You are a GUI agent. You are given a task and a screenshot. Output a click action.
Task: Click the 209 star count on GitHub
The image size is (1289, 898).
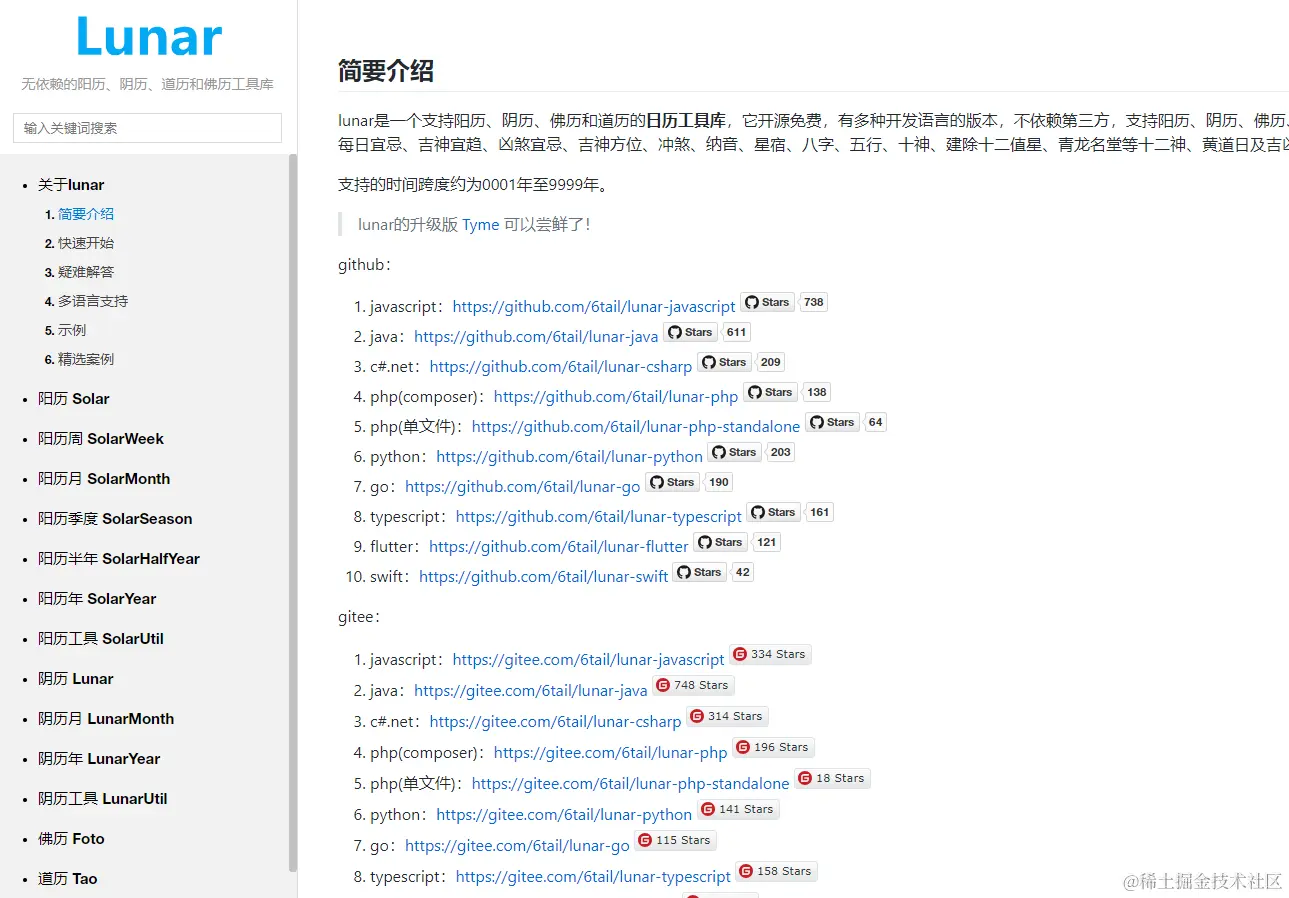click(x=771, y=362)
